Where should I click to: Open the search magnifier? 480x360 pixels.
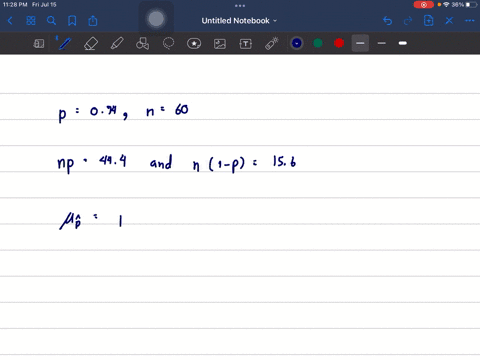[x=51, y=21]
